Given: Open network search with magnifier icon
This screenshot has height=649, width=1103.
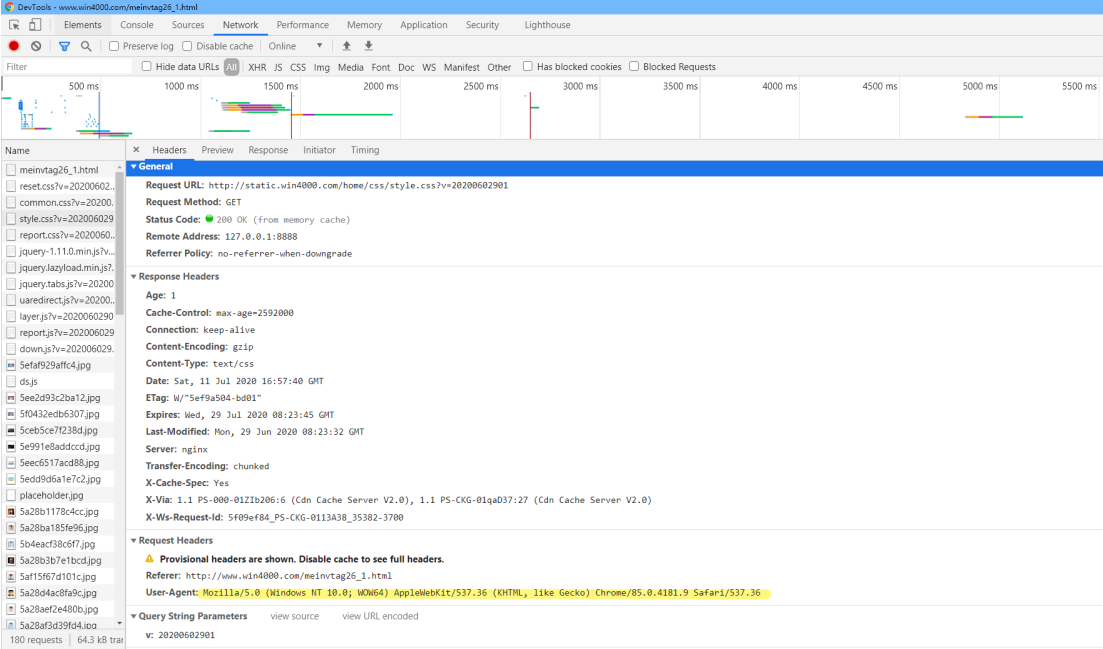Looking at the screenshot, I should point(86,46).
